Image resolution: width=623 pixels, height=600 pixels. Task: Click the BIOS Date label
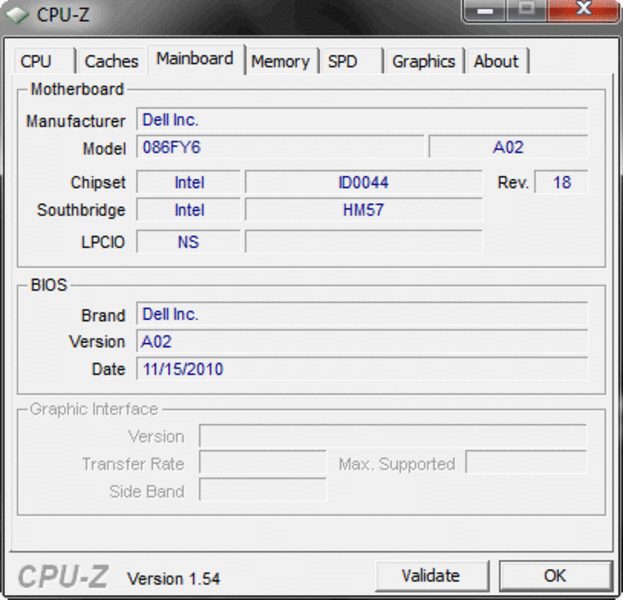(108, 369)
